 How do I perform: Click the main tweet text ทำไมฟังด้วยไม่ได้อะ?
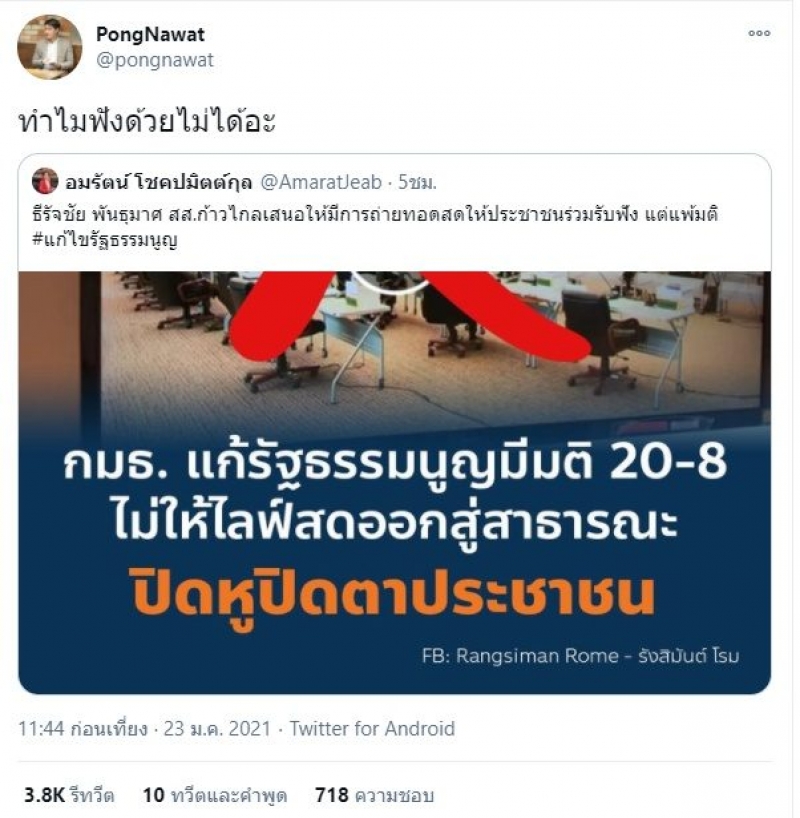pos(147,122)
